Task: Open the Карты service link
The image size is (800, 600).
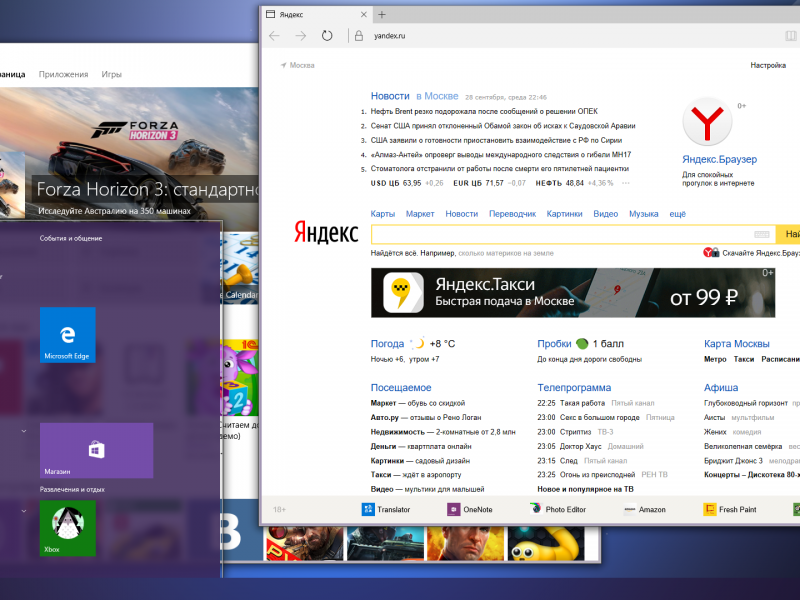Action: pyautogui.click(x=383, y=214)
